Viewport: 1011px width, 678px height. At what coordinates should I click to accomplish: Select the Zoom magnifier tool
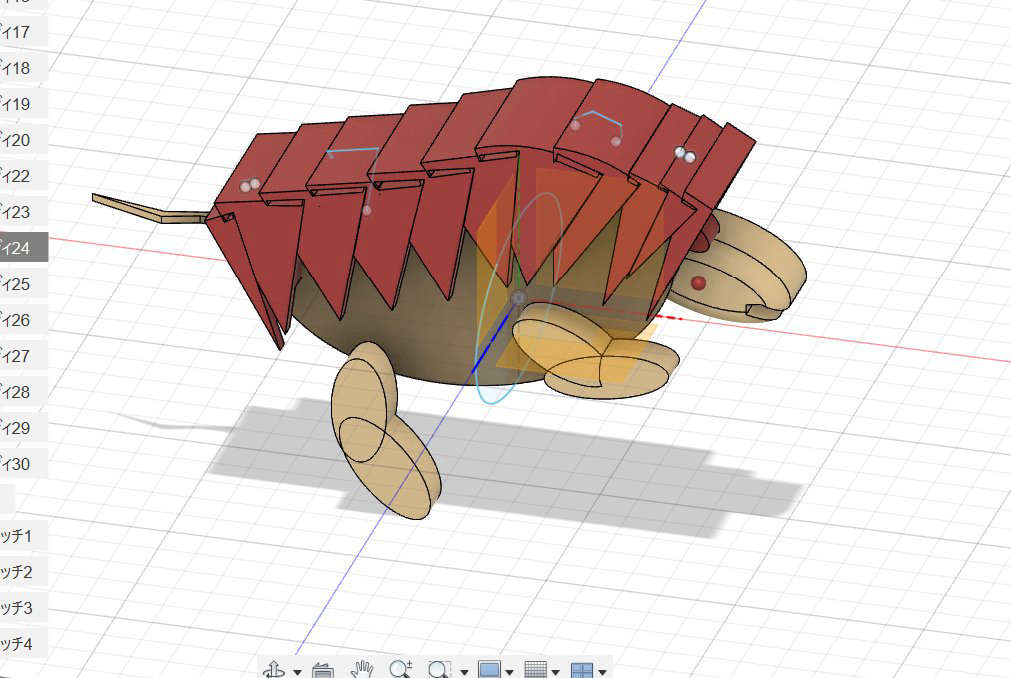[x=400, y=670]
